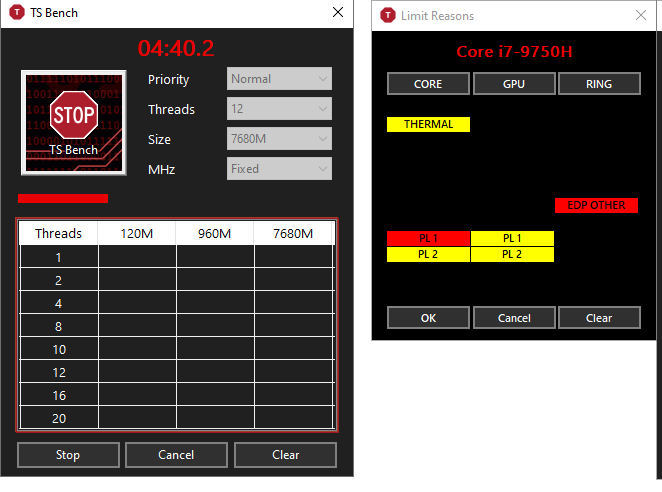Open the Priority dropdown showing Normal
The image size is (662, 492).
(279, 79)
